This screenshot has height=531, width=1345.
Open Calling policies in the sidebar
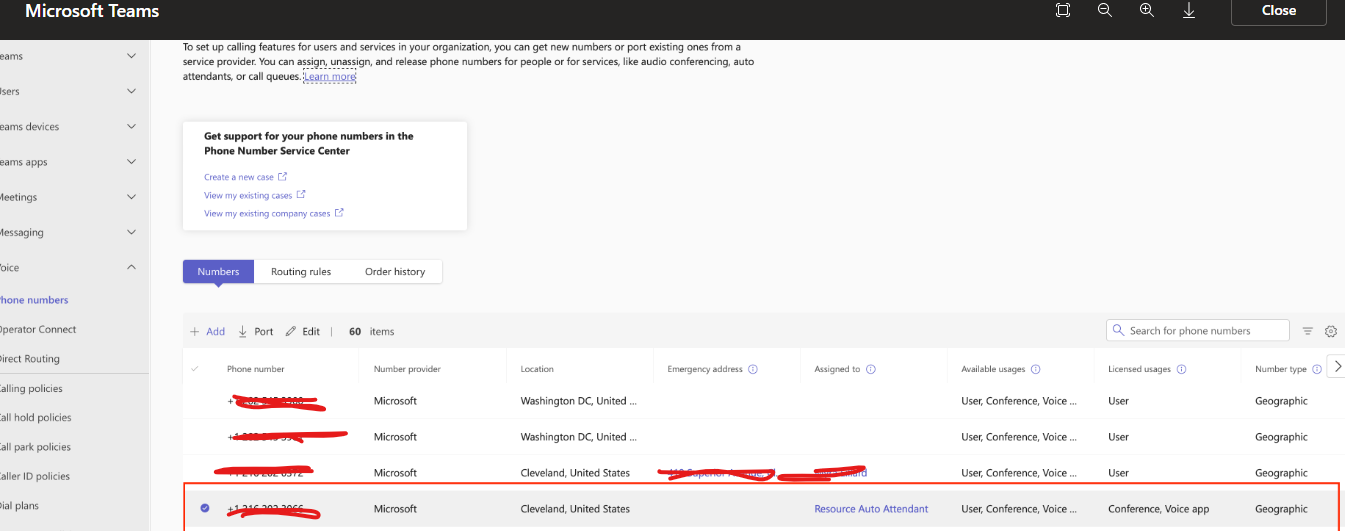coord(31,389)
